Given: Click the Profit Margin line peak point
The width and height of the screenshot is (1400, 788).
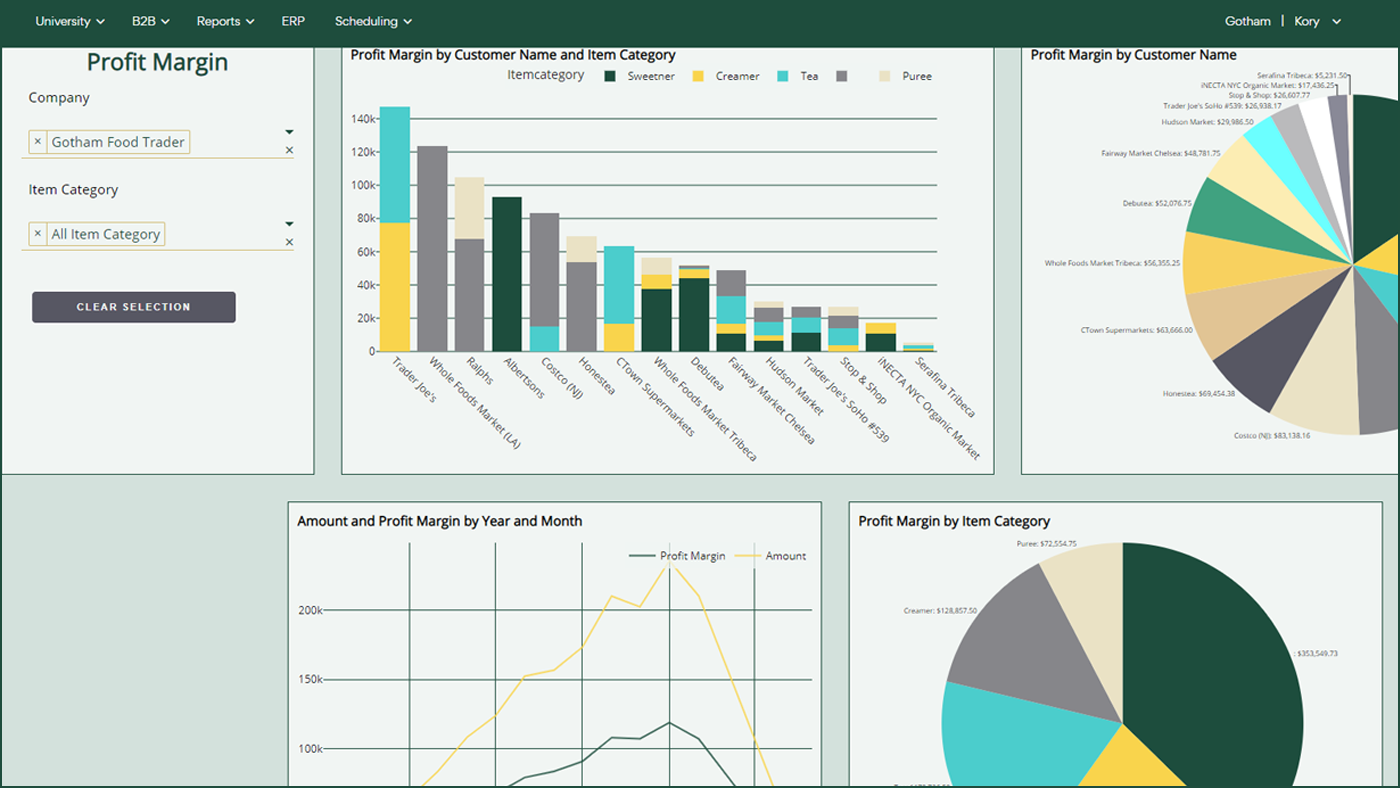Looking at the screenshot, I should (669, 722).
